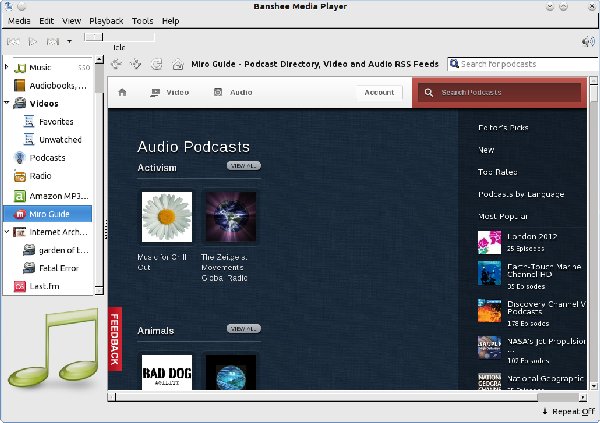
Task: Open Fatal Error archive item
Action: click(51, 268)
